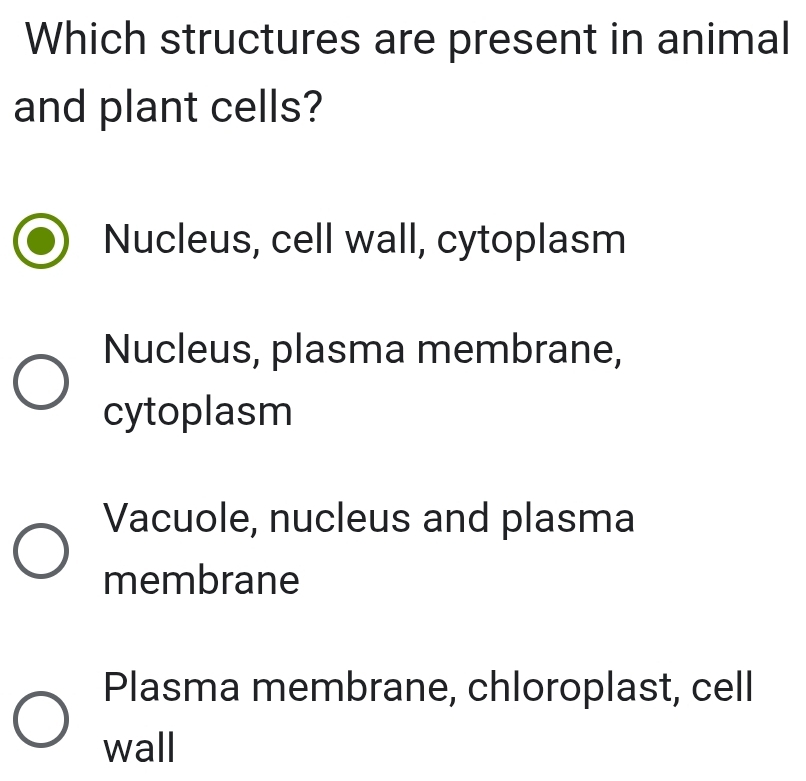This screenshot has height=781, width=806.
Task: Deselect the 'Nucleus, cell wall, cytoplasm' radio
Action: click(40, 240)
